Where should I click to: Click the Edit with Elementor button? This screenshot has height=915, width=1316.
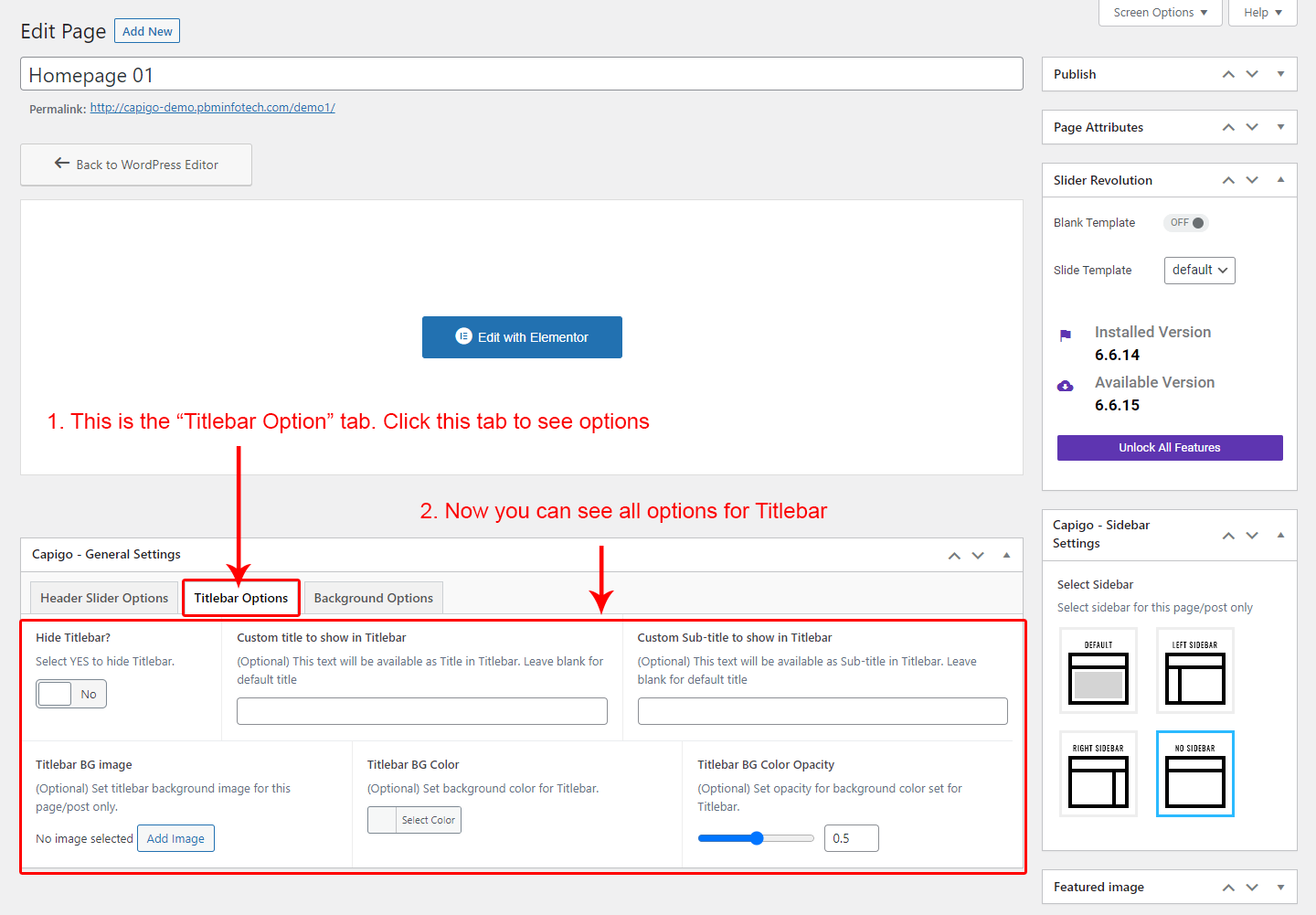522,337
